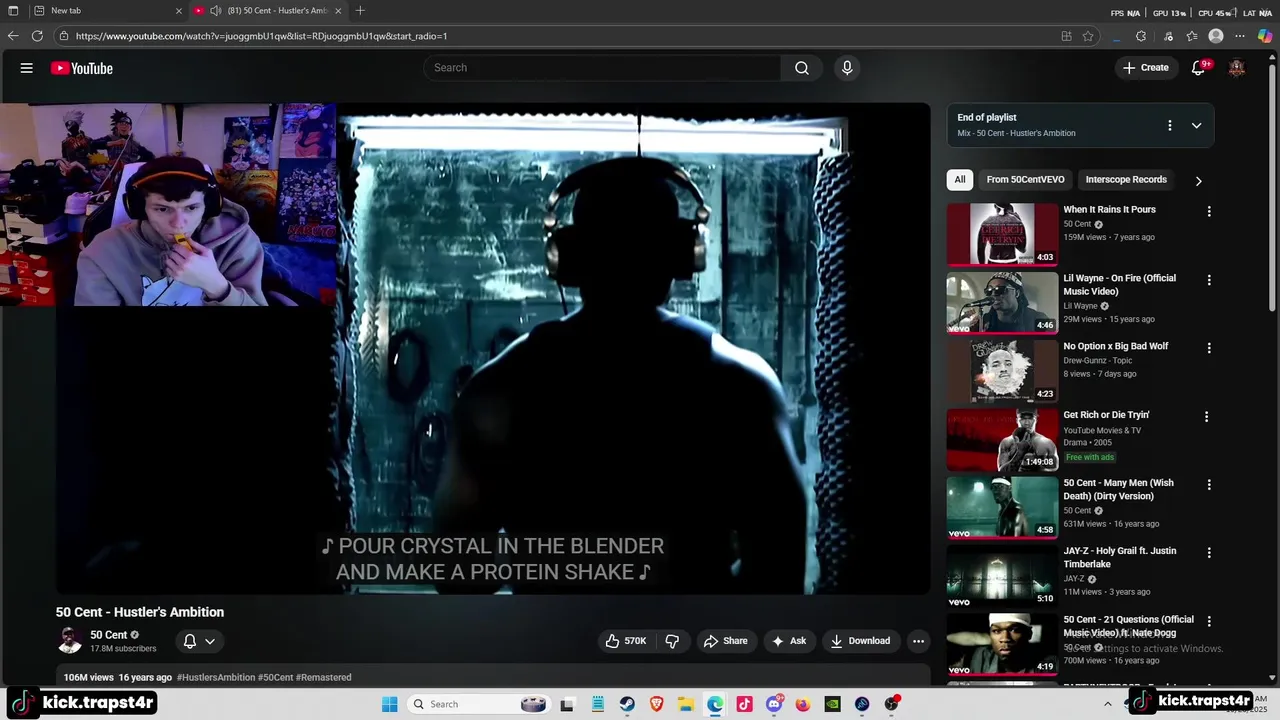This screenshot has height=720, width=1280.
Task: Open options for Lil Wayne On Fire
Action: pos(1209,280)
